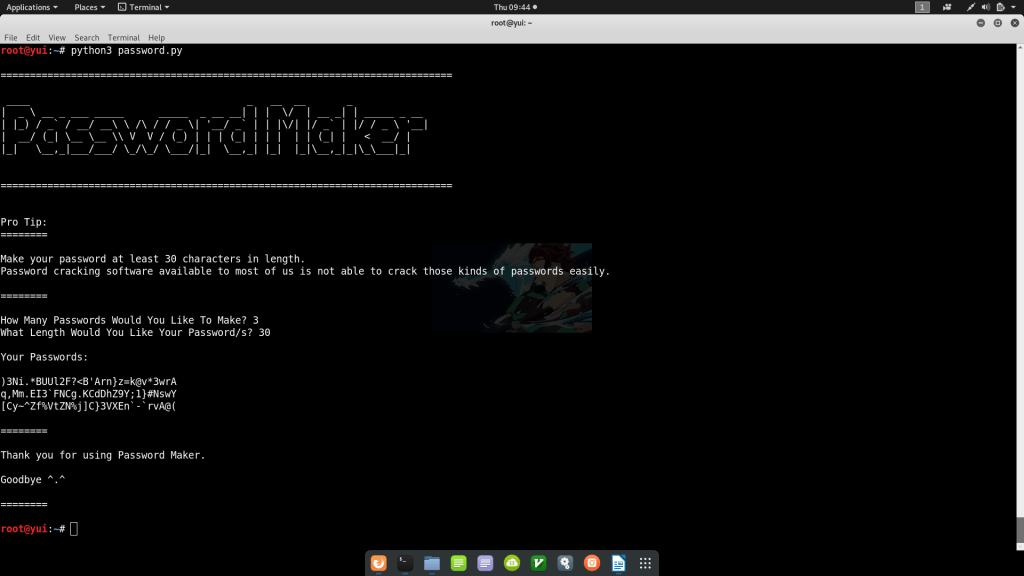
Task: Open the File menu in terminal
Action: click(x=11, y=37)
